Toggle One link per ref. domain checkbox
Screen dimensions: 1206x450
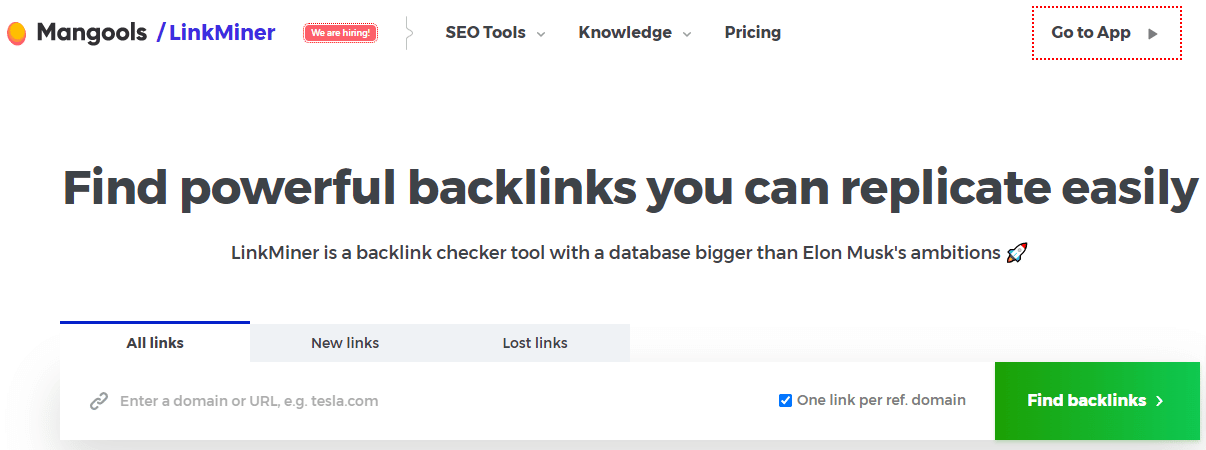[x=785, y=401]
